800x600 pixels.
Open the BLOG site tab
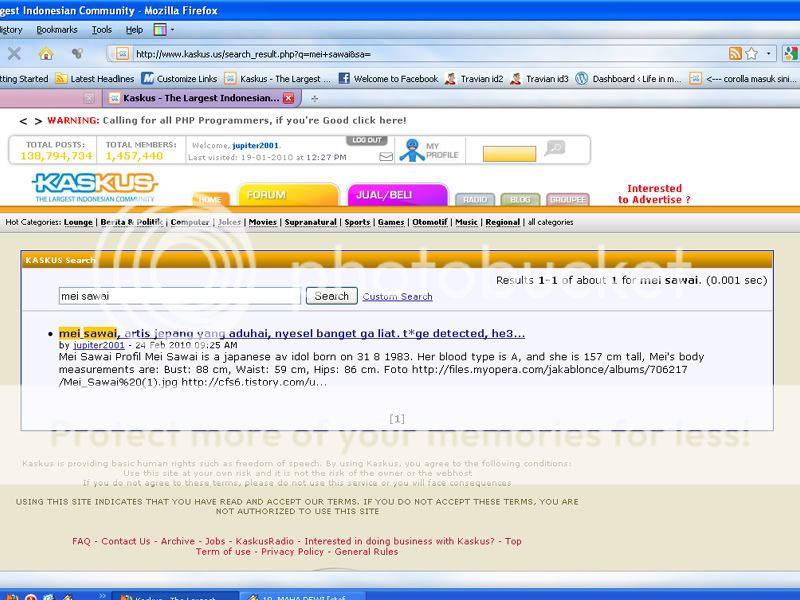520,199
